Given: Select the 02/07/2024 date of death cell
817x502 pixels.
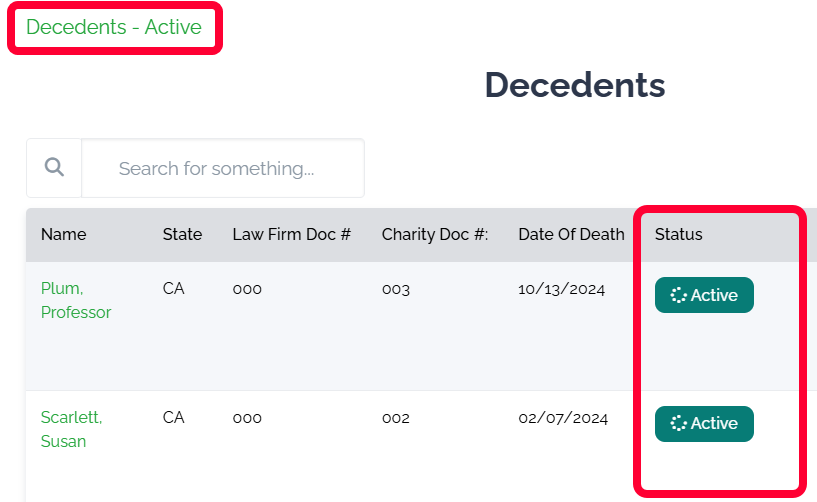Looking at the screenshot, I should coord(561,418).
